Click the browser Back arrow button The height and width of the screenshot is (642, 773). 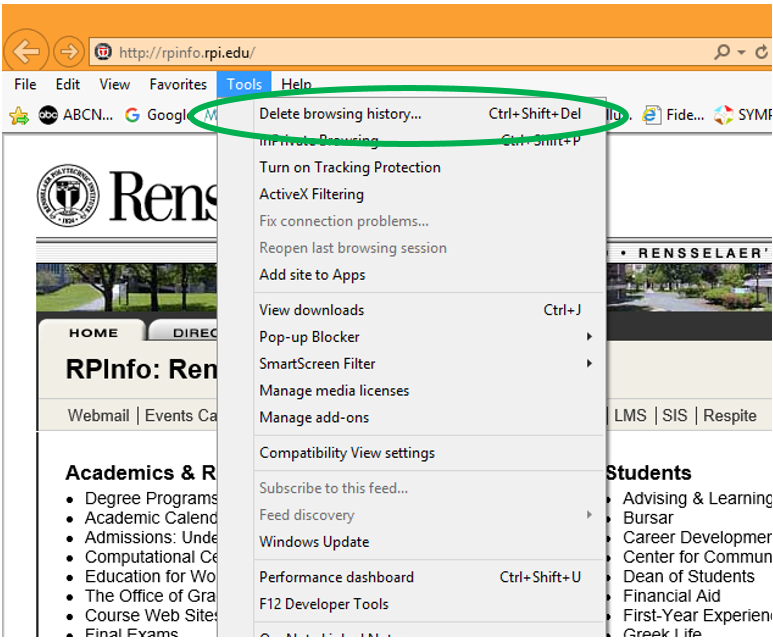(26, 51)
